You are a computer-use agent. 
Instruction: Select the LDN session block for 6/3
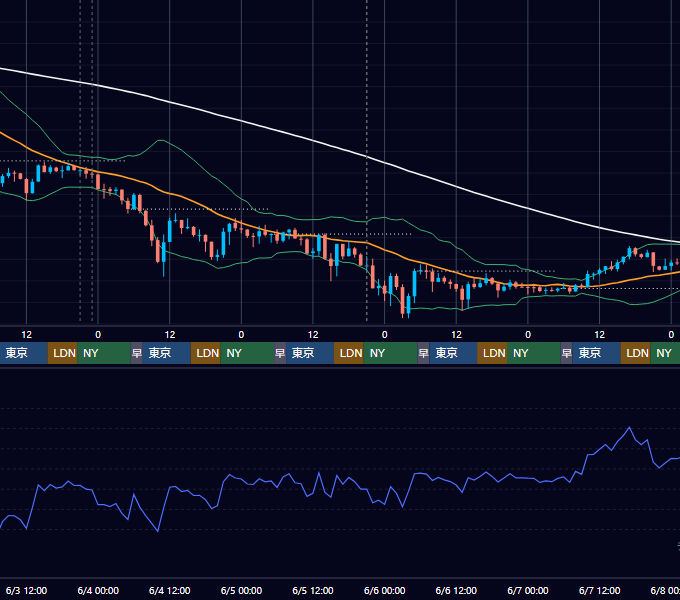pyautogui.click(x=62, y=353)
